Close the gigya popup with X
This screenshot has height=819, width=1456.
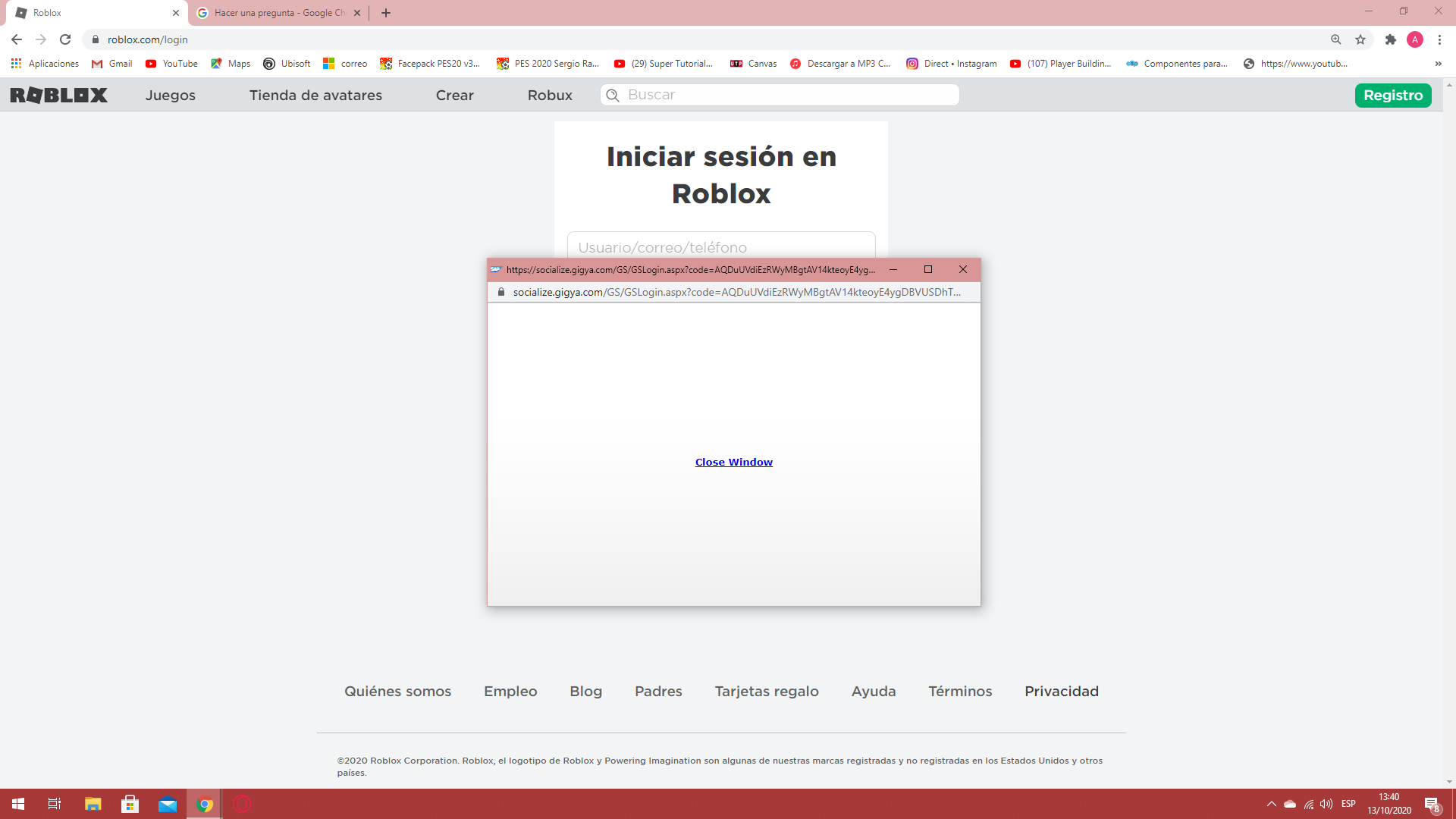pyautogui.click(x=963, y=269)
